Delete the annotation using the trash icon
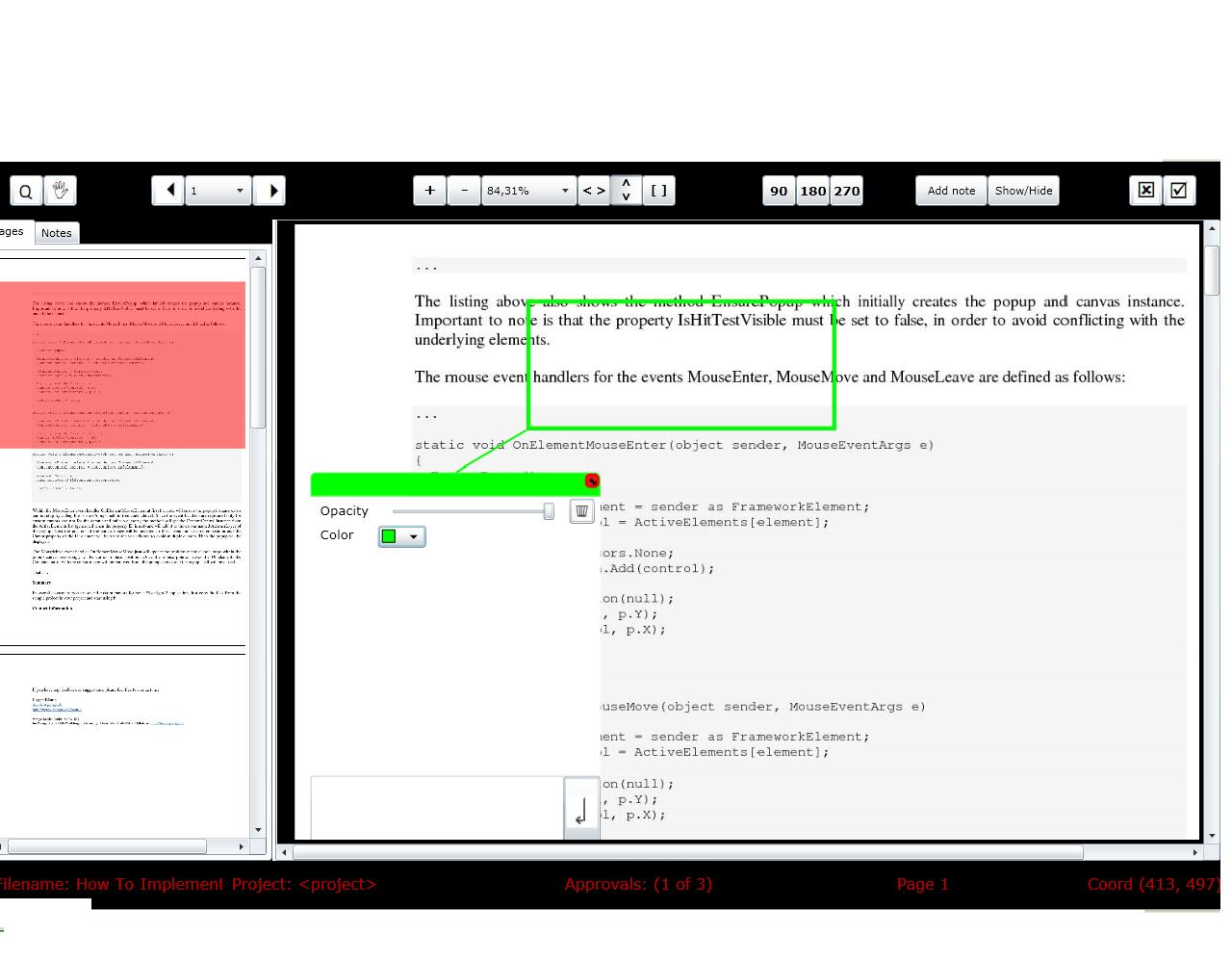This screenshot has width=1232, height=961. pyautogui.click(x=581, y=510)
